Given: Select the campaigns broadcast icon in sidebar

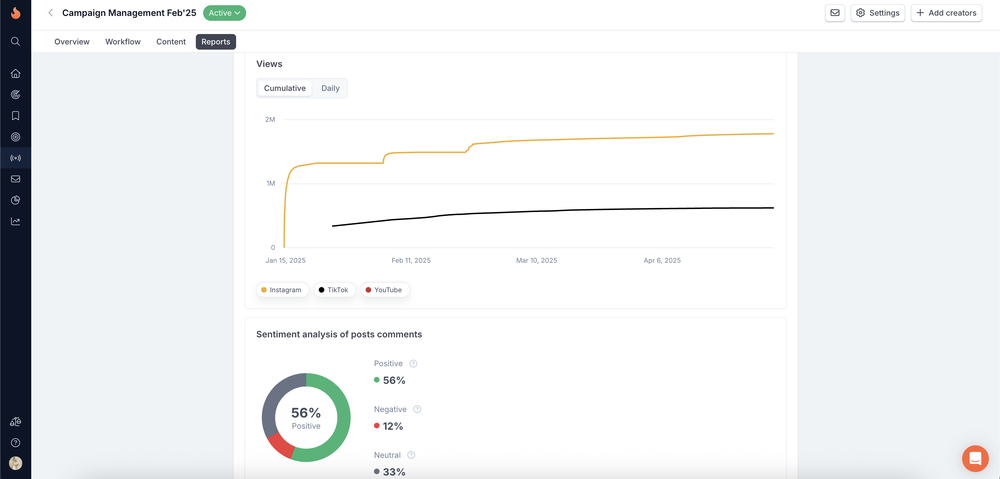Looking at the screenshot, I should pyautogui.click(x=15, y=158).
